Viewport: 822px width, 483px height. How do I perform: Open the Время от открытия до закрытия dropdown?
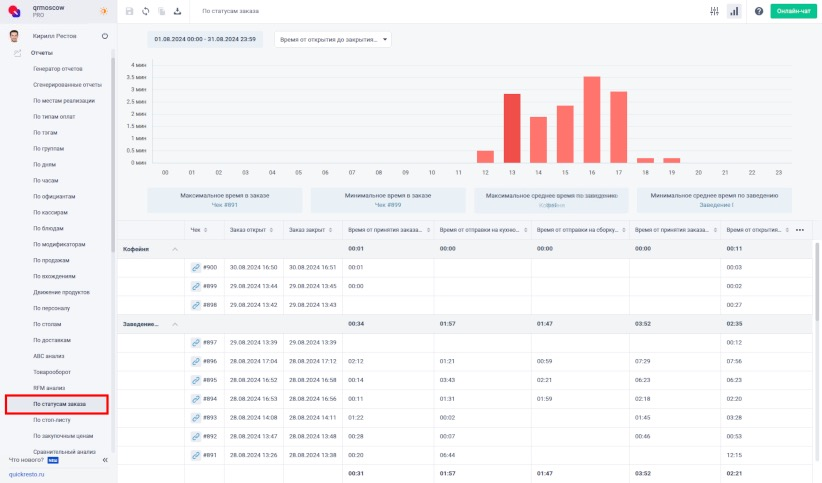[x=333, y=39]
